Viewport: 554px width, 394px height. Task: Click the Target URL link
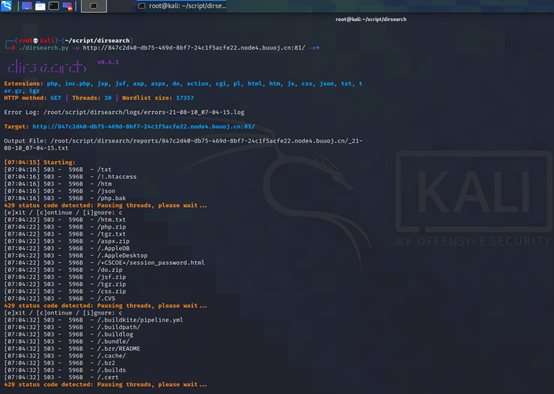point(143,127)
